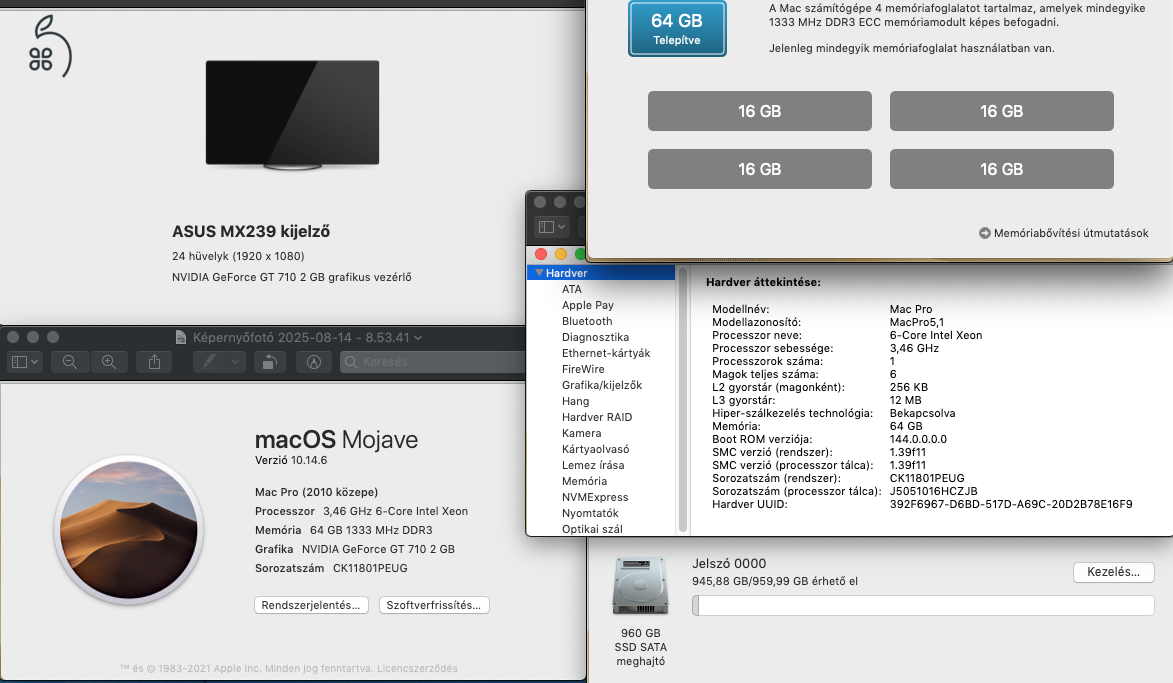Select the Hardver category in the sidebar

[601, 273]
